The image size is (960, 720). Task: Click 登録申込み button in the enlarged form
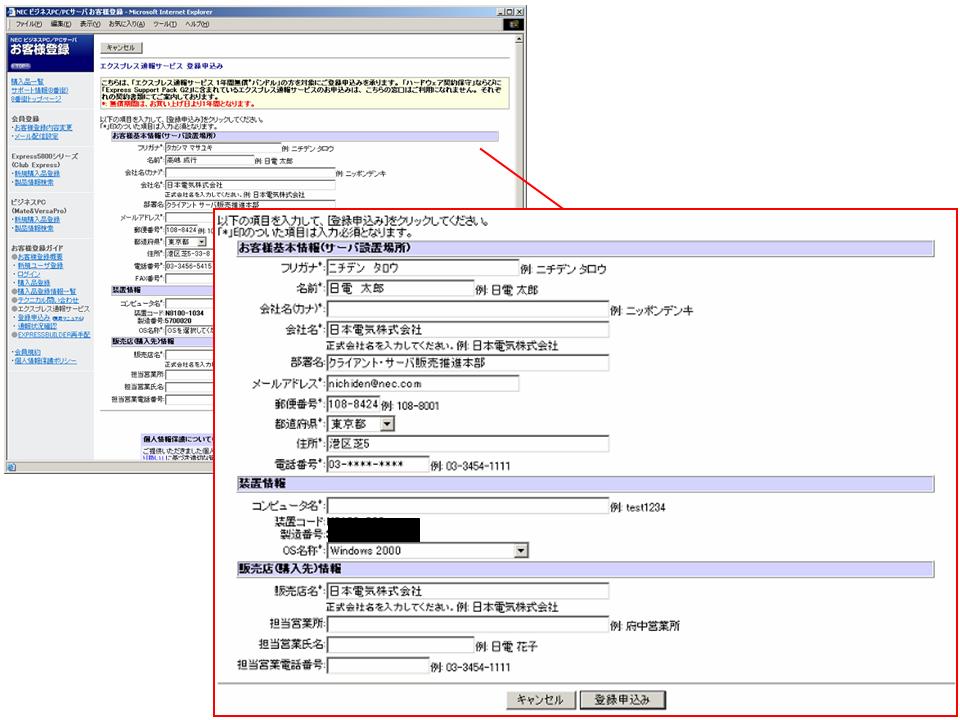622,699
